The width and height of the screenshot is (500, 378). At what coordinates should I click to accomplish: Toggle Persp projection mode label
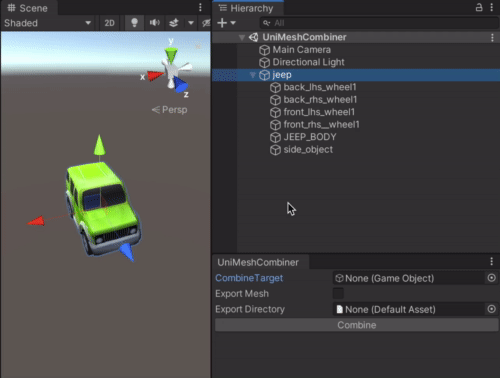click(x=169, y=110)
